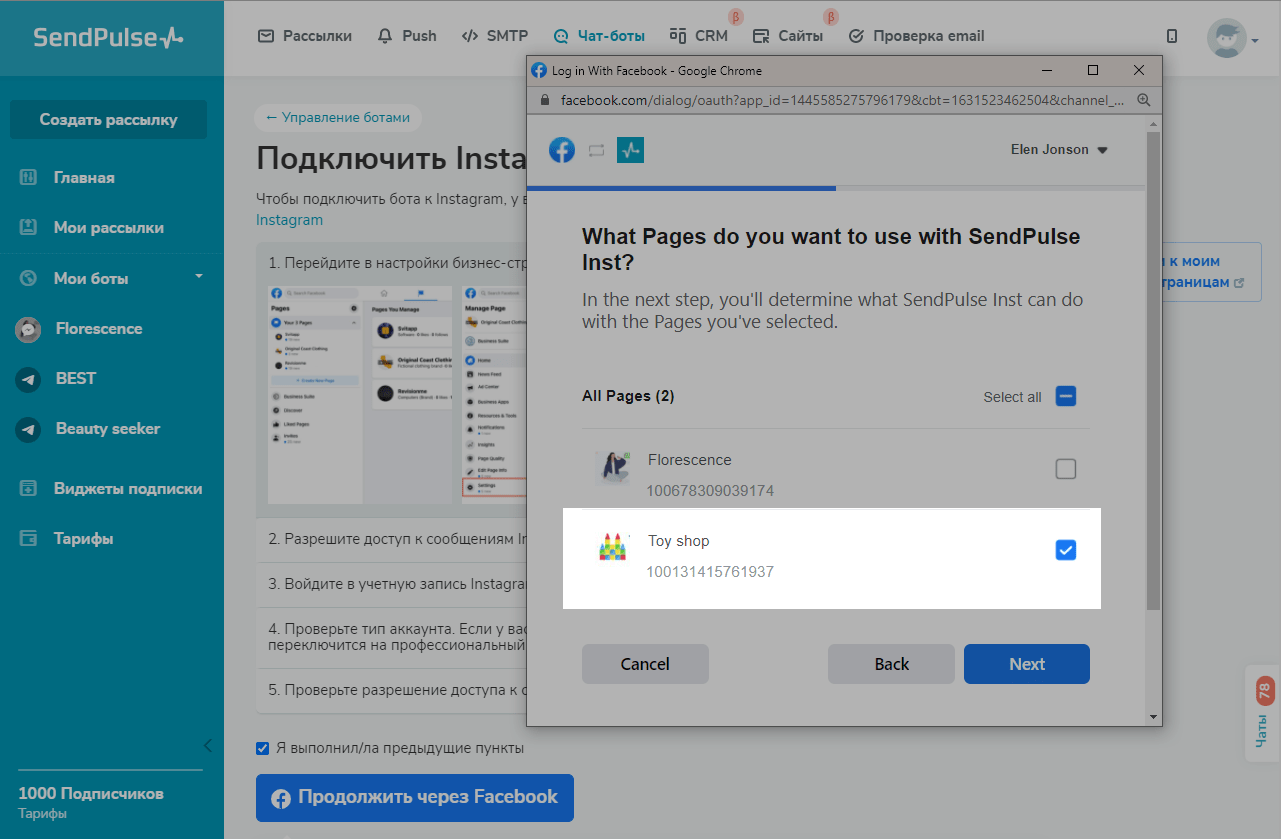Click the SendPulse app icon in the dialog
This screenshot has width=1281, height=839.
[630, 150]
